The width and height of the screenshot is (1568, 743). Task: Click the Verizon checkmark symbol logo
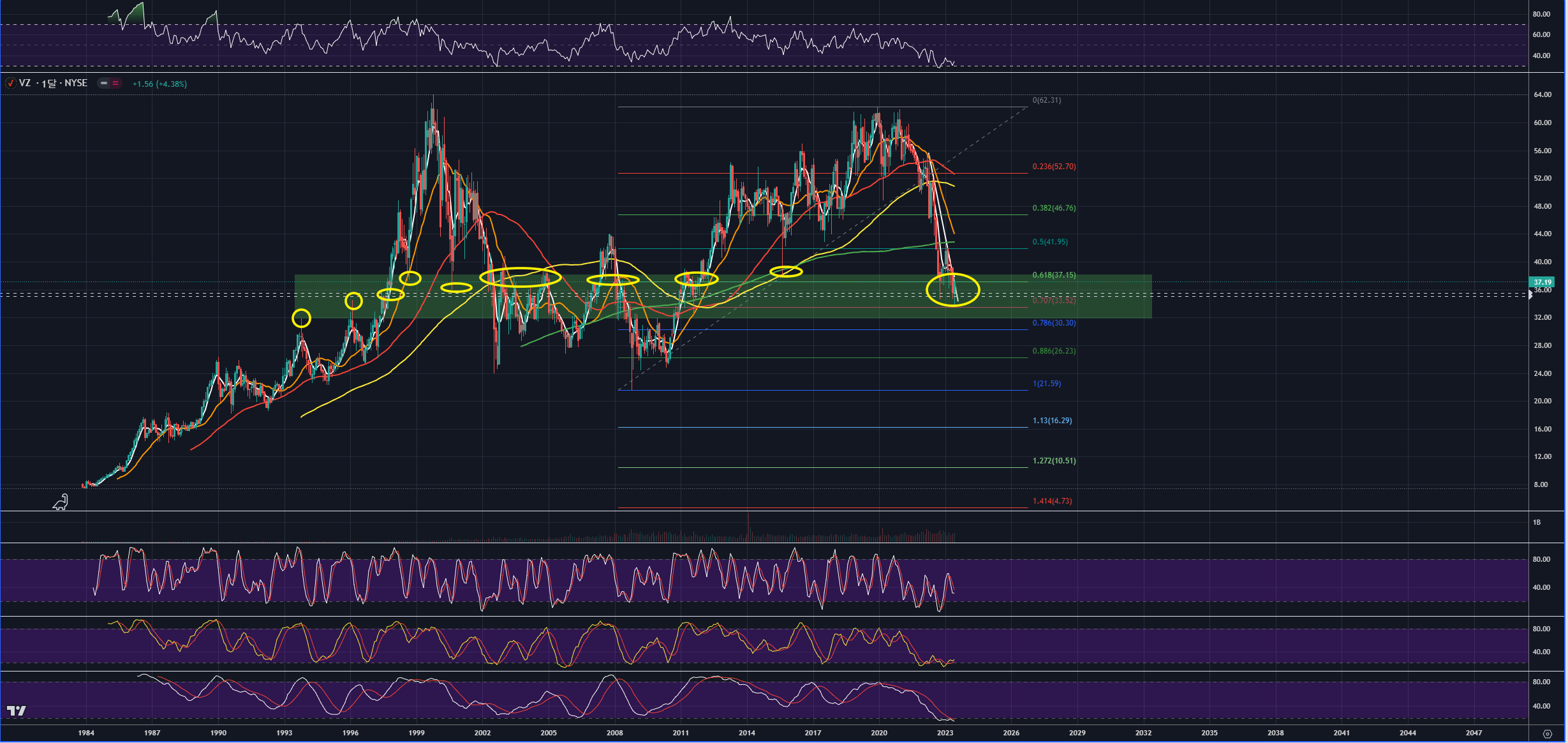click(10, 84)
